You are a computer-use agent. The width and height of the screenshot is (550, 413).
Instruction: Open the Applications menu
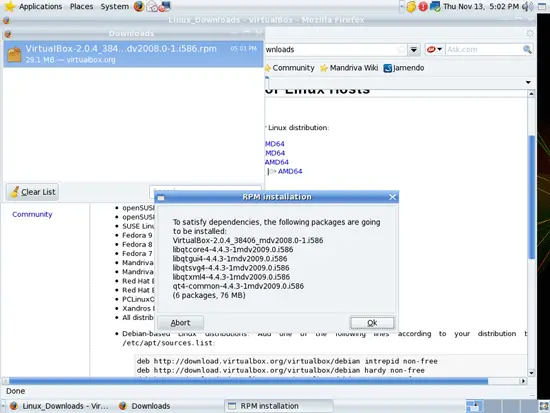pos(40,6)
